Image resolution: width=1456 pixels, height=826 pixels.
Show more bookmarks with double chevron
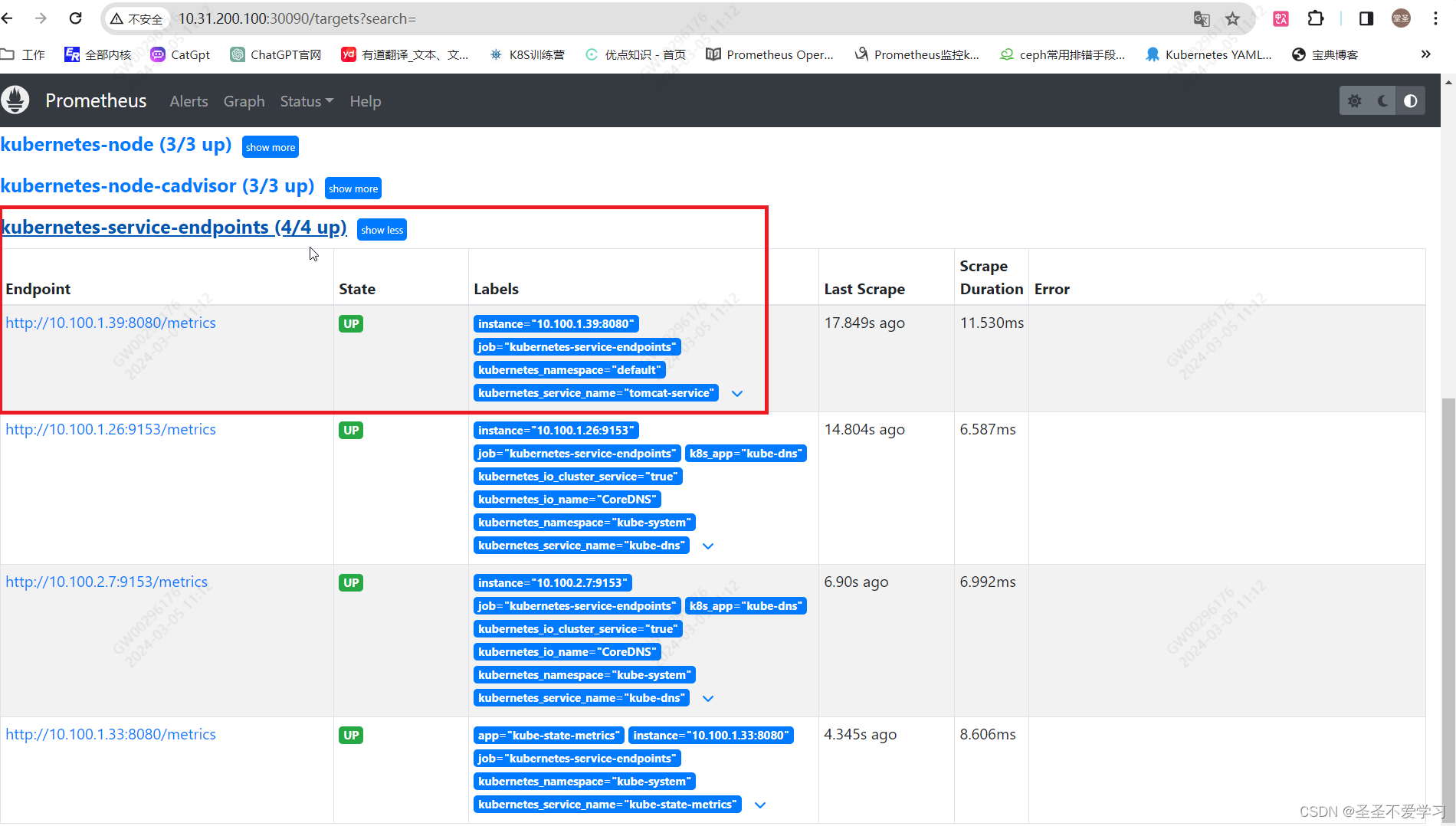point(1425,54)
